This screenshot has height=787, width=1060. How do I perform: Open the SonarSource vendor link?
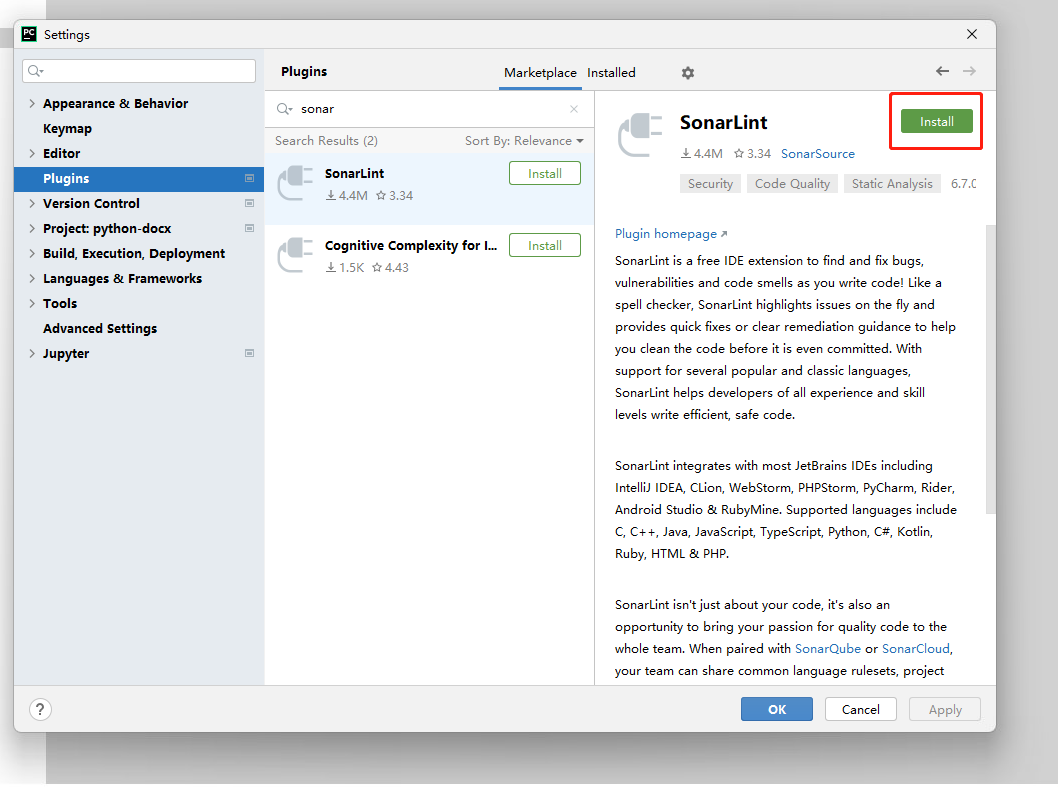pos(817,153)
